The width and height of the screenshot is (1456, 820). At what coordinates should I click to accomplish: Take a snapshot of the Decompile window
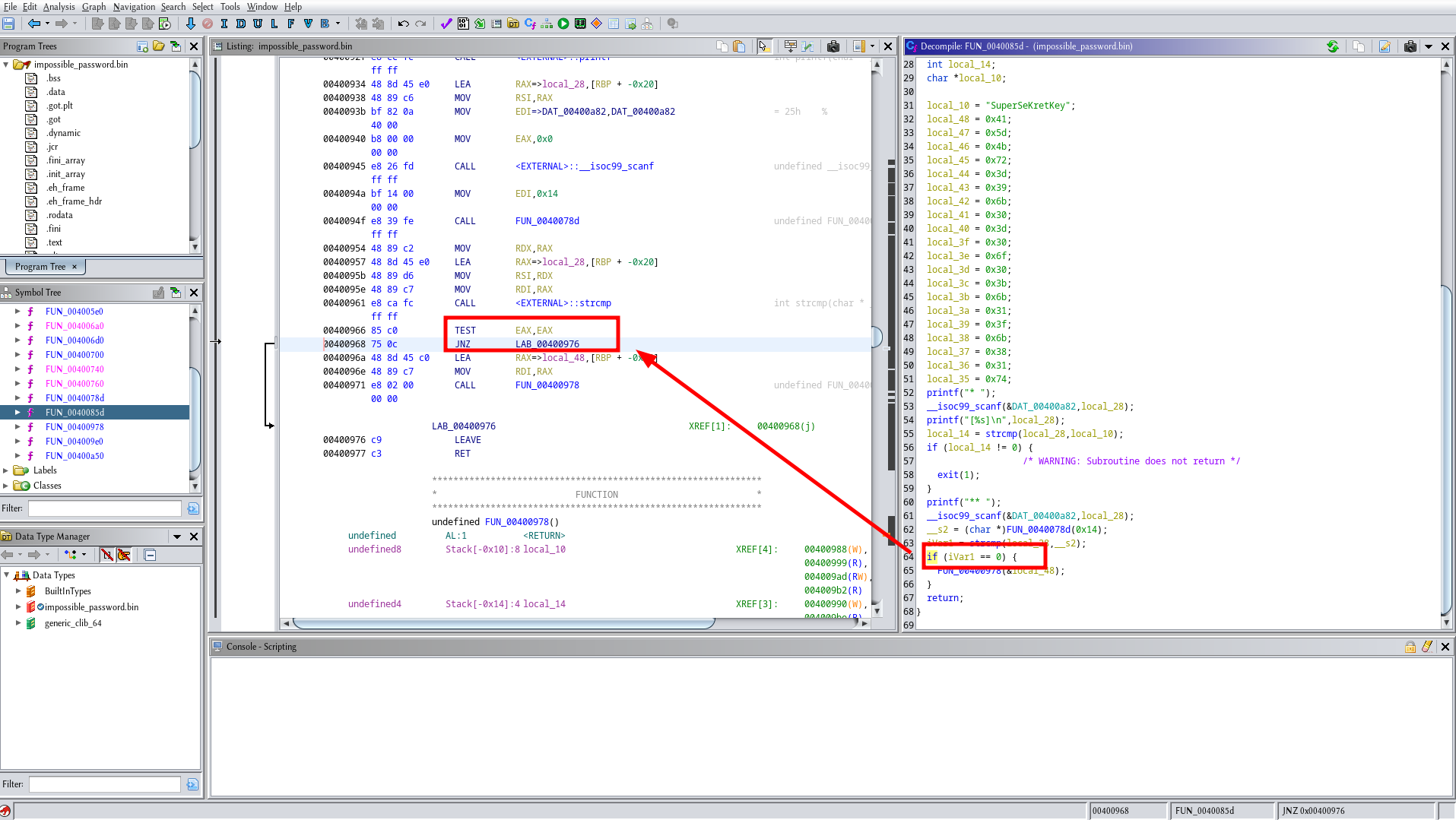pos(1410,46)
